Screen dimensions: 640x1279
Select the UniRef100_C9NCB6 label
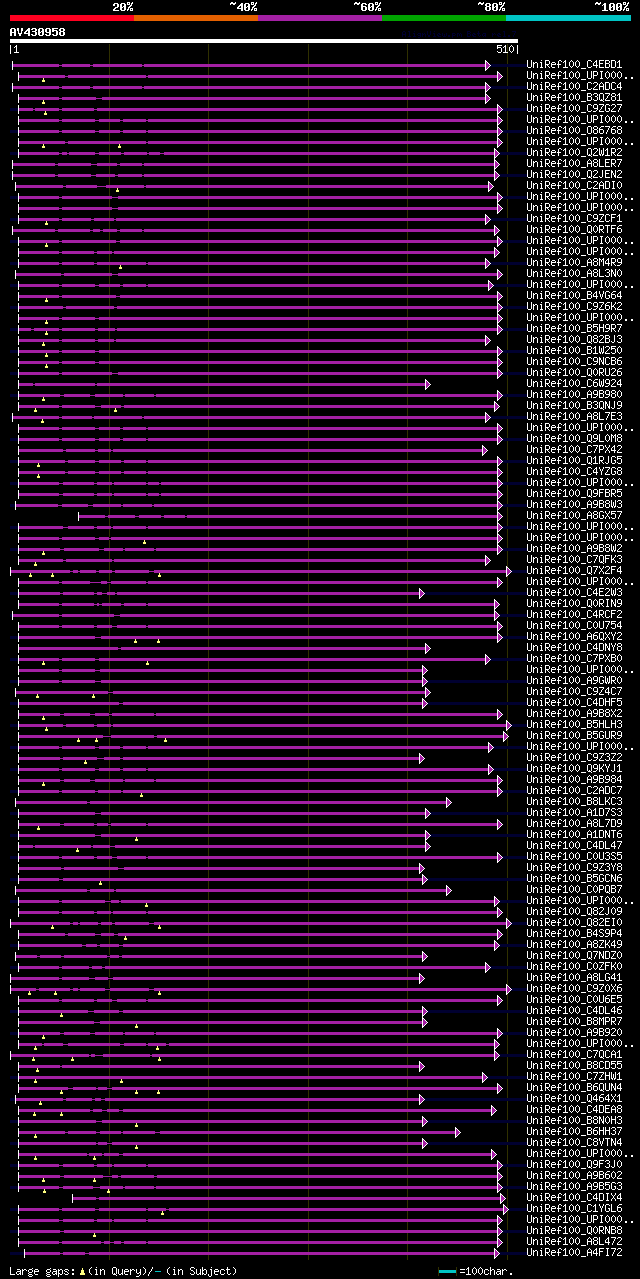coord(574,362)
